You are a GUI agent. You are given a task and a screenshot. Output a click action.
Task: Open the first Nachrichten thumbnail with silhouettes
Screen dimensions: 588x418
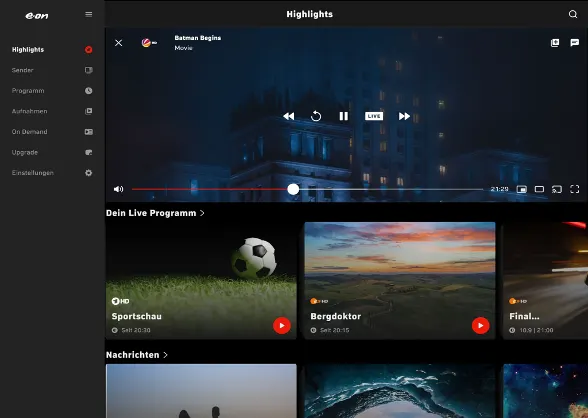201,391
